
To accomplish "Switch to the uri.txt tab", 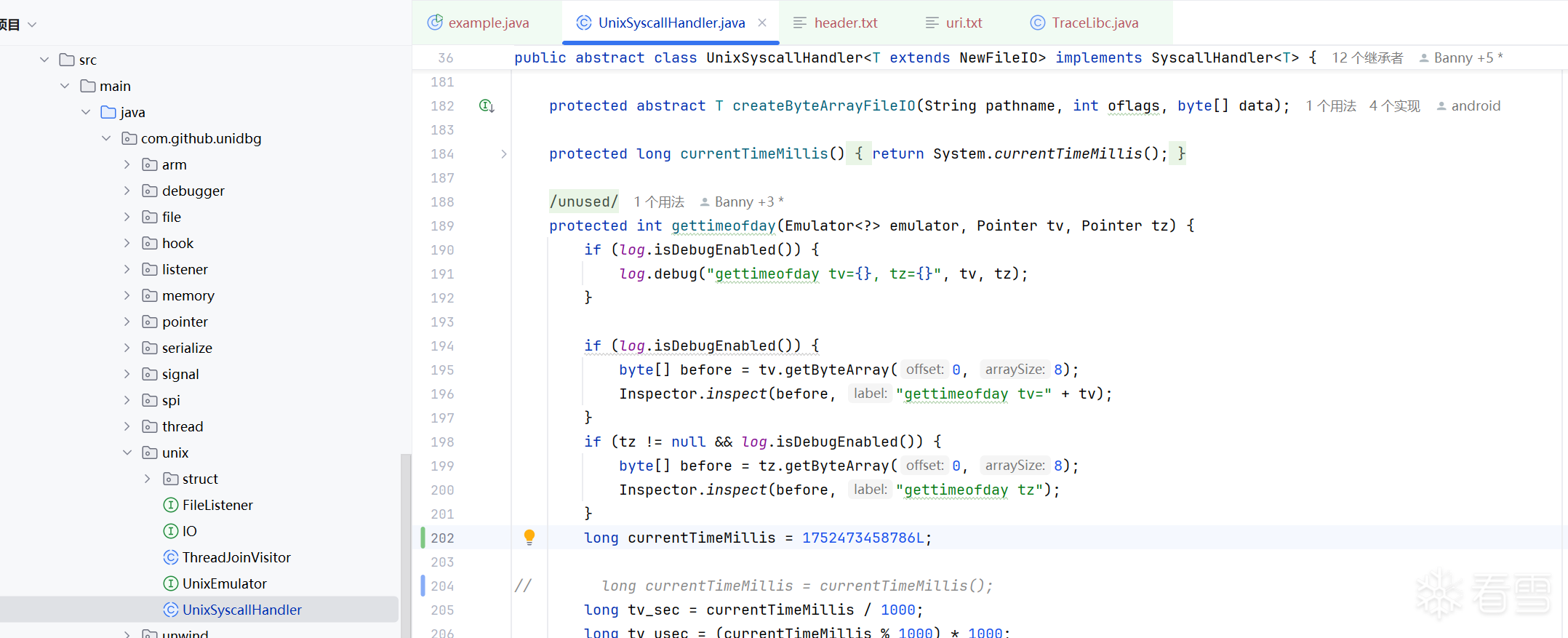I will pos(953,23).
